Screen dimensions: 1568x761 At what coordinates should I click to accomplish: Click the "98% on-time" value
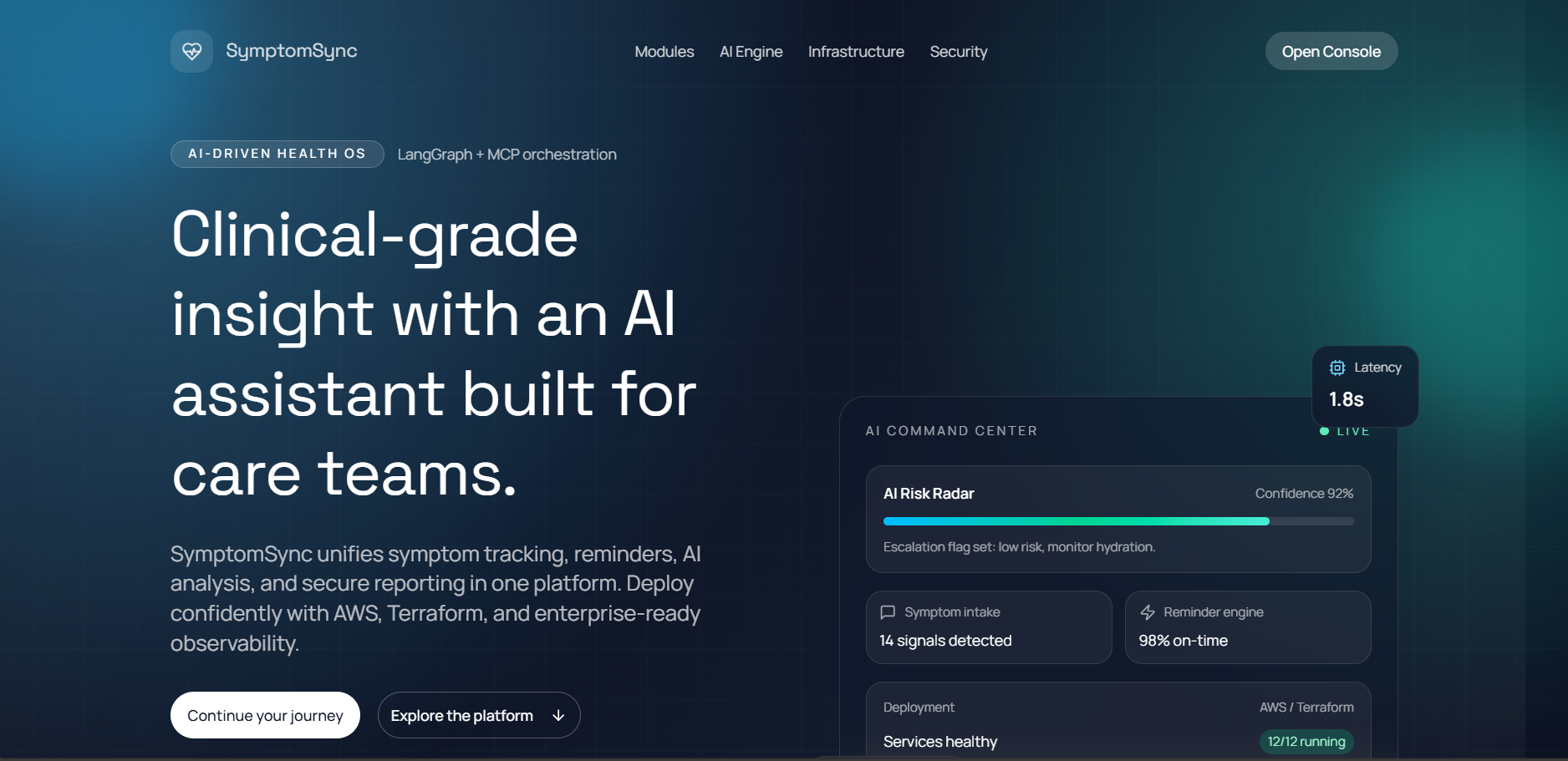pos(1184,641)
